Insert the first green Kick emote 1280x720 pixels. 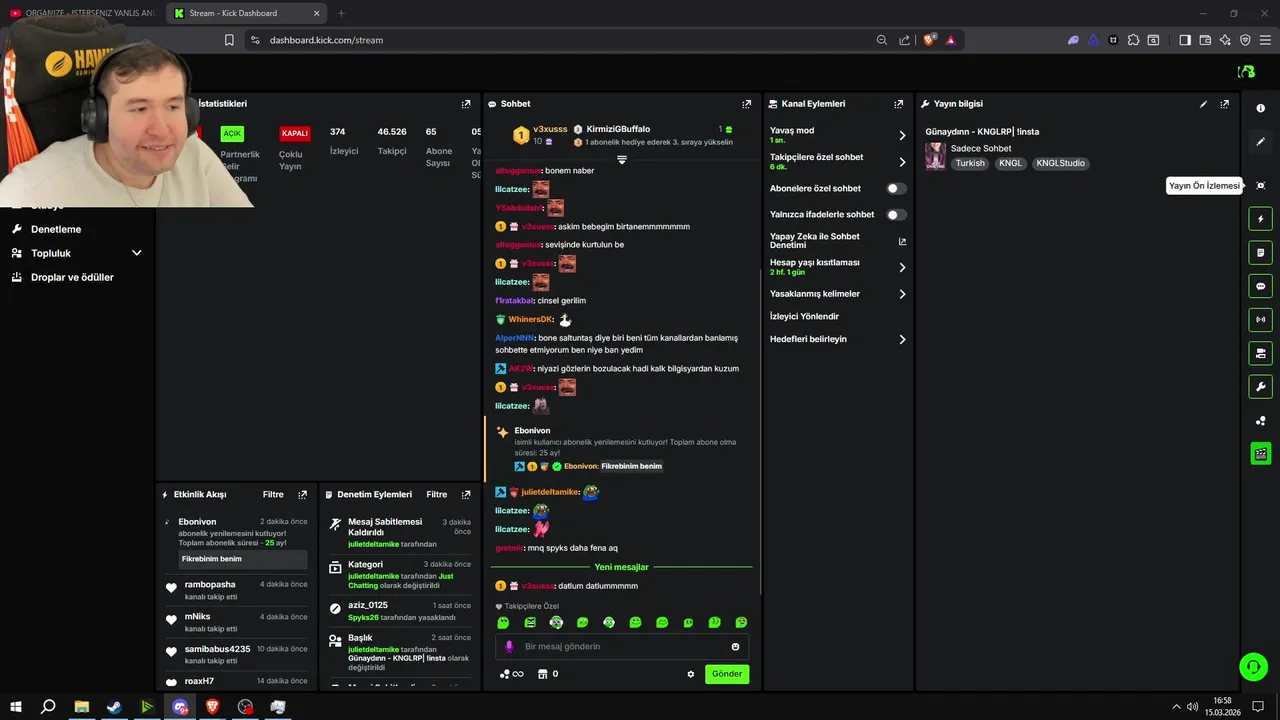(503, 622)
